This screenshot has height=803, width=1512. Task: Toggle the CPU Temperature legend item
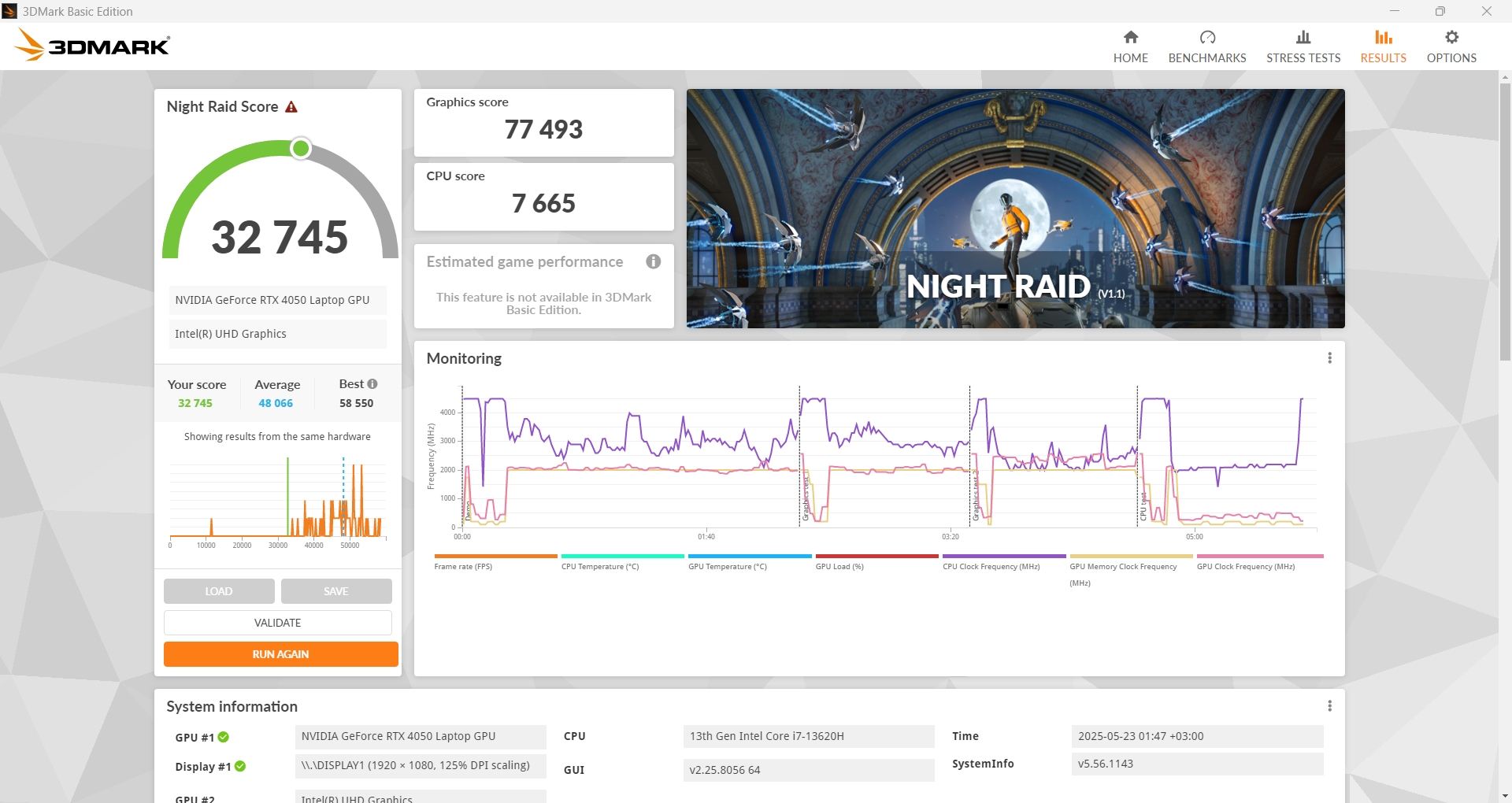click(623, 562)
